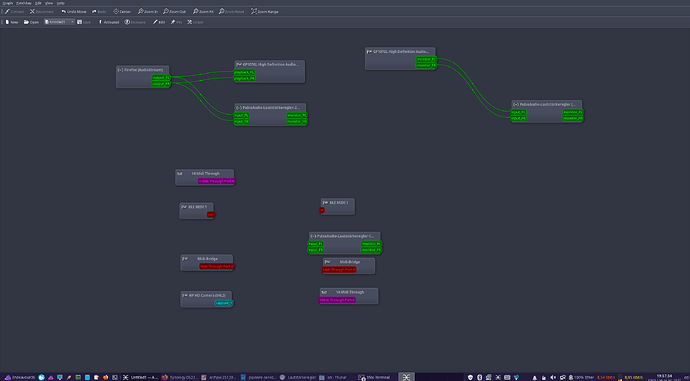Select Firefox [AudioStream] output_FR port
This screenshot has height=381, width=690.
161,84
